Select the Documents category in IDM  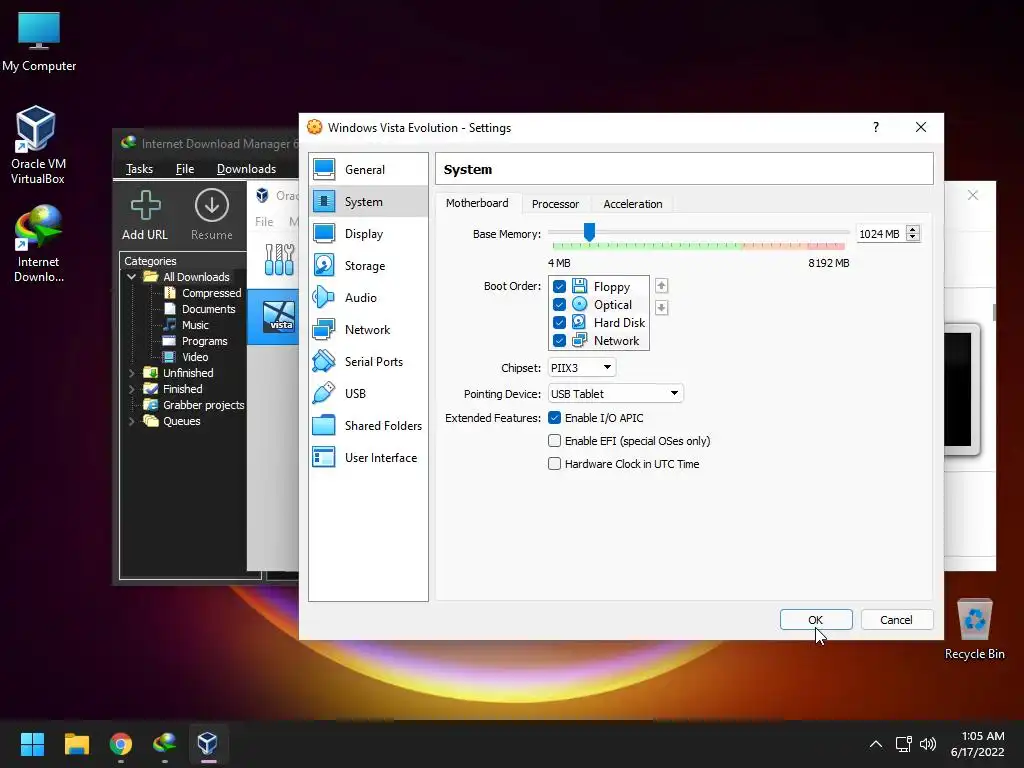tap(200, 310)
